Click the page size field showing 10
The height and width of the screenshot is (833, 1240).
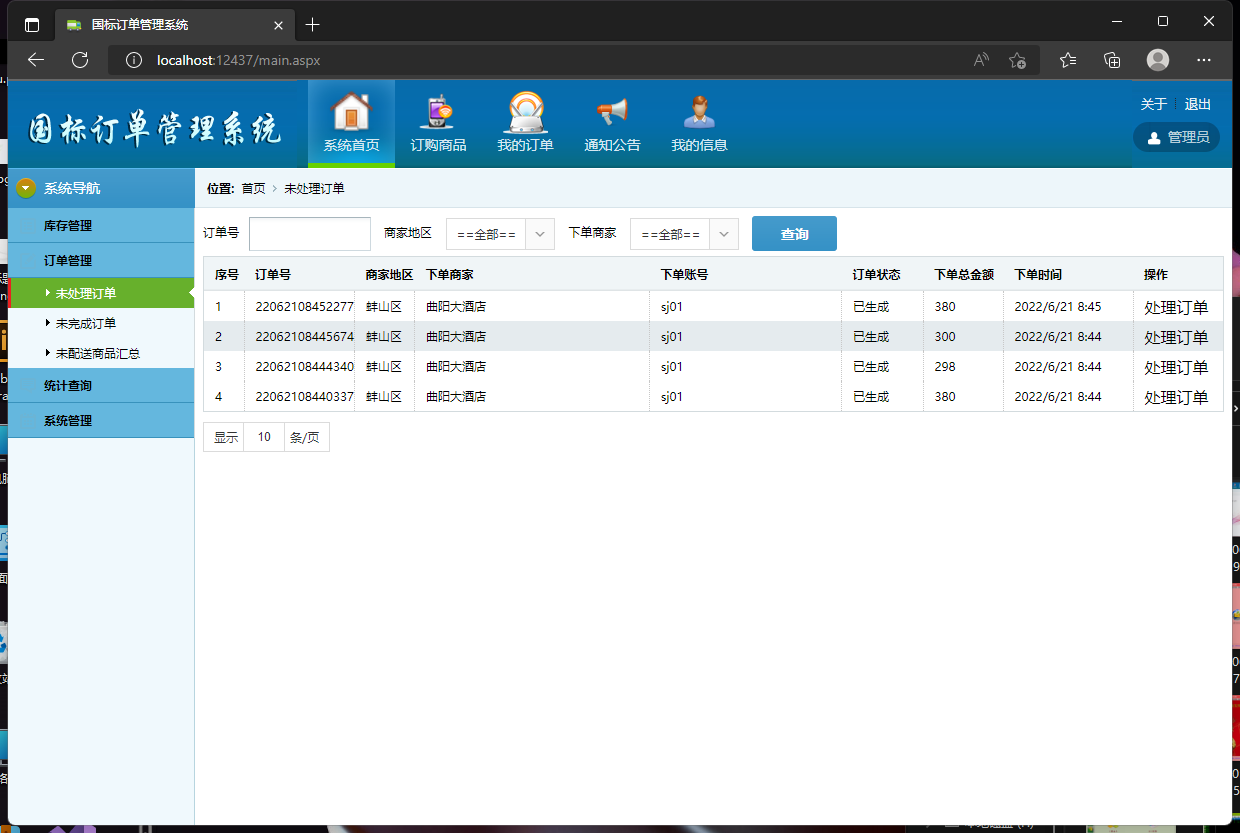point(264,437)
